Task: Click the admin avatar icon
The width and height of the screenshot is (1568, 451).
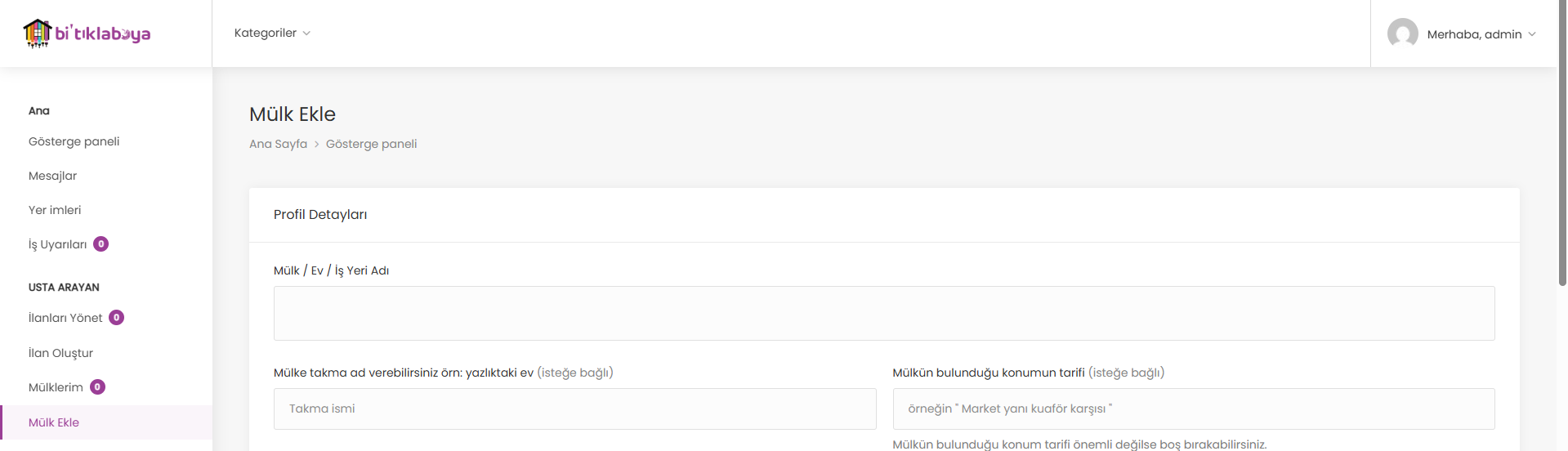Action: 1402,33
